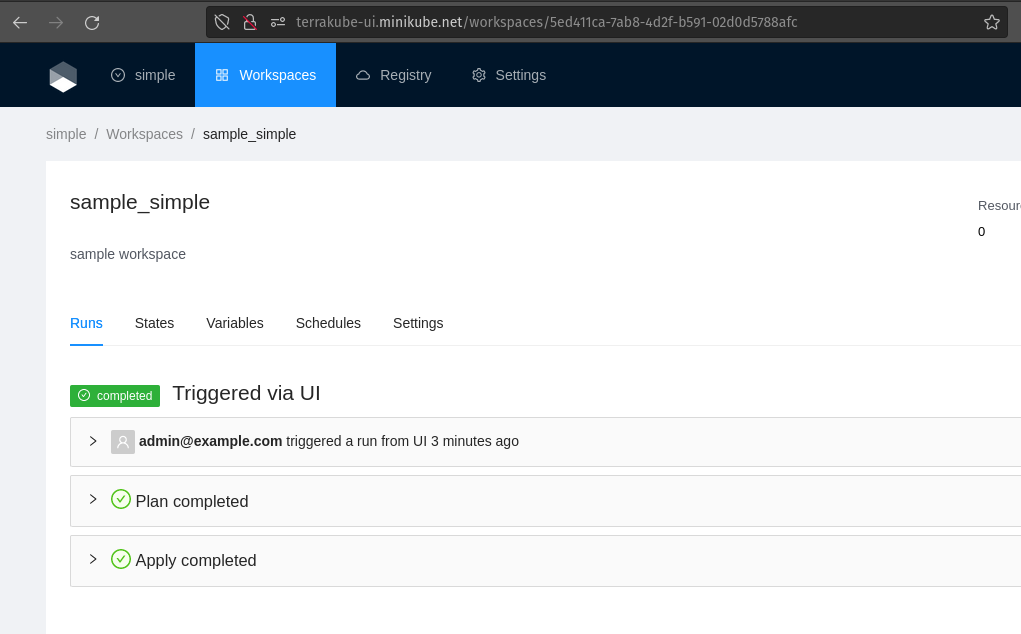Expand the admin@example.com triggered run panel
1021x634 pixels.
click(x=93, y=441)
